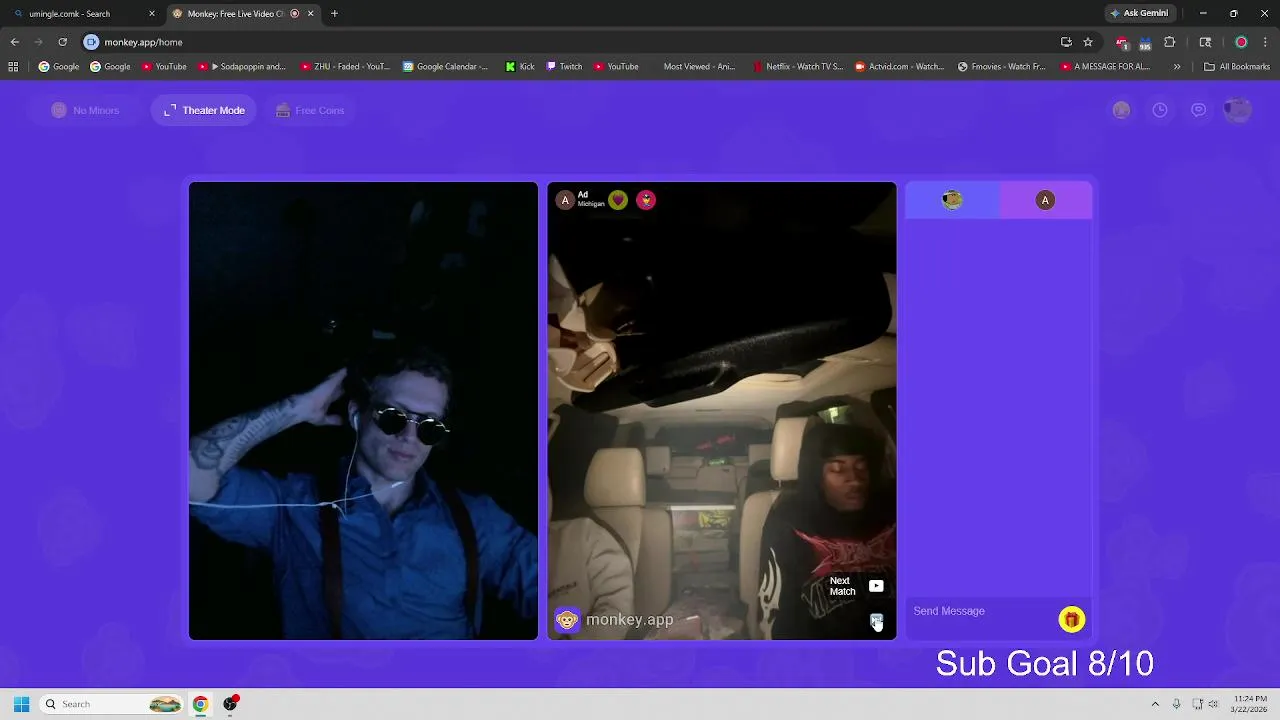Toggle Theater Mode
Image resolution: width=1280 pixels, height=720 pixels.
(204, 110)
